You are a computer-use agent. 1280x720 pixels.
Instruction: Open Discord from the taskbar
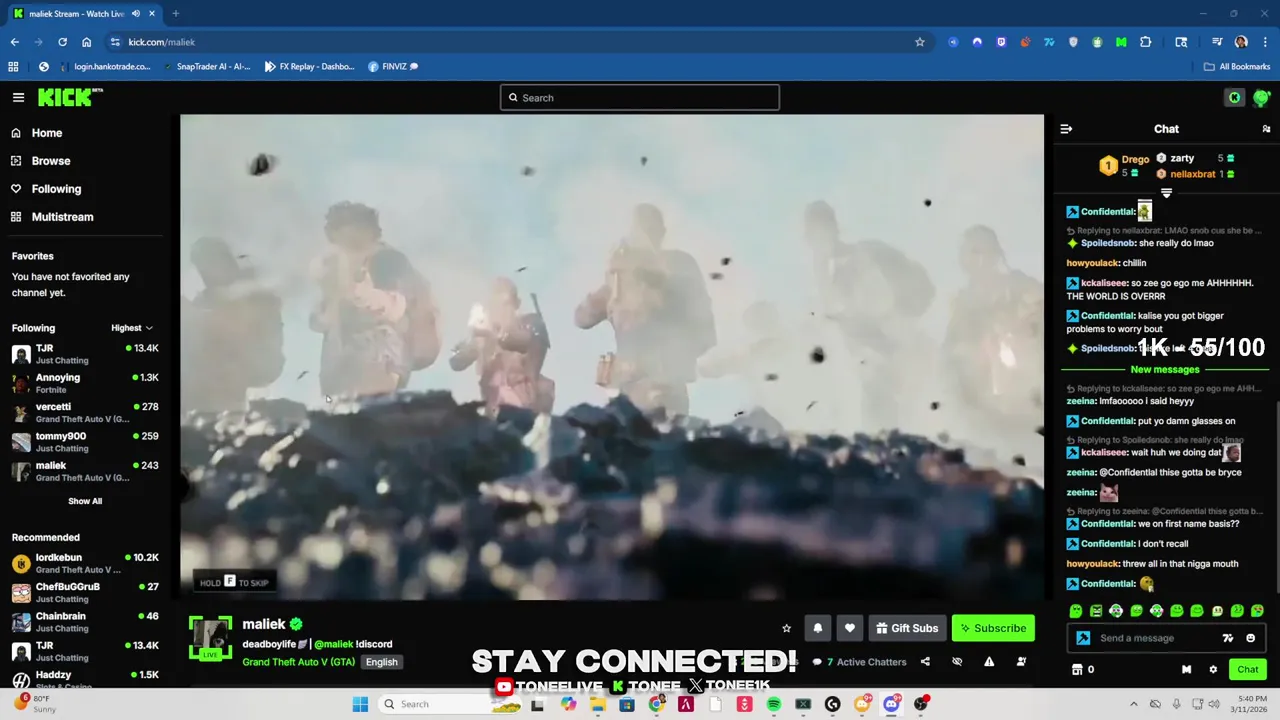coord(891,704)
